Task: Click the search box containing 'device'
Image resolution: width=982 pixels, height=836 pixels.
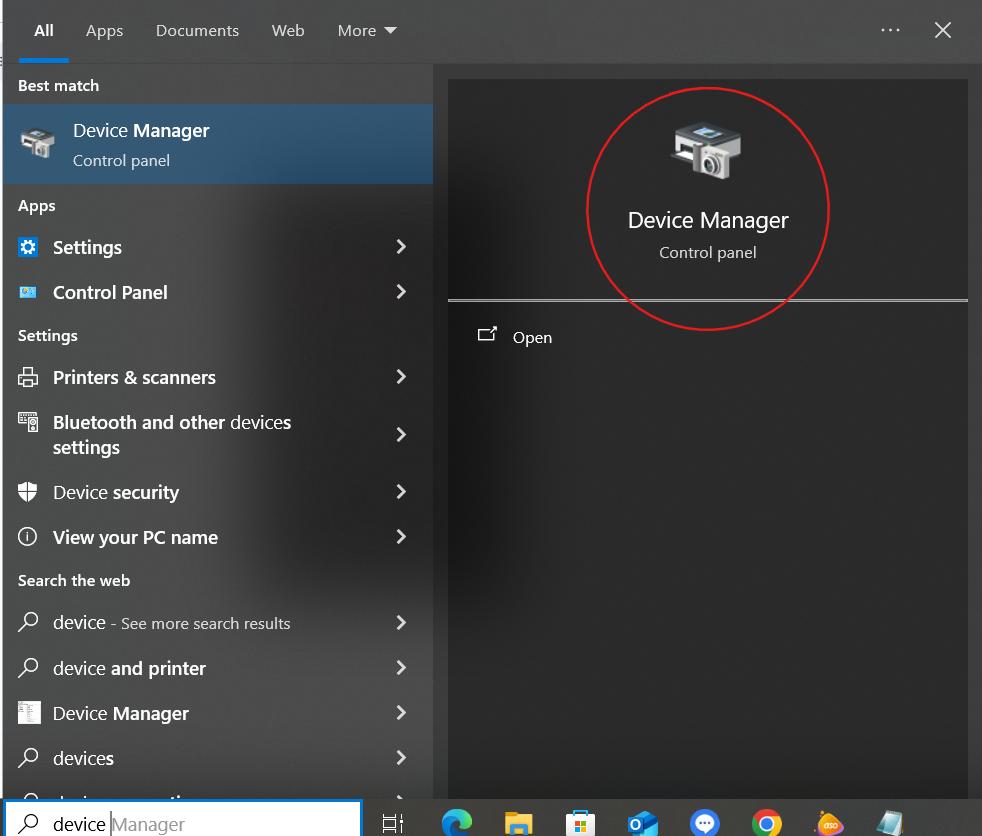Action: tap(180, 823)
